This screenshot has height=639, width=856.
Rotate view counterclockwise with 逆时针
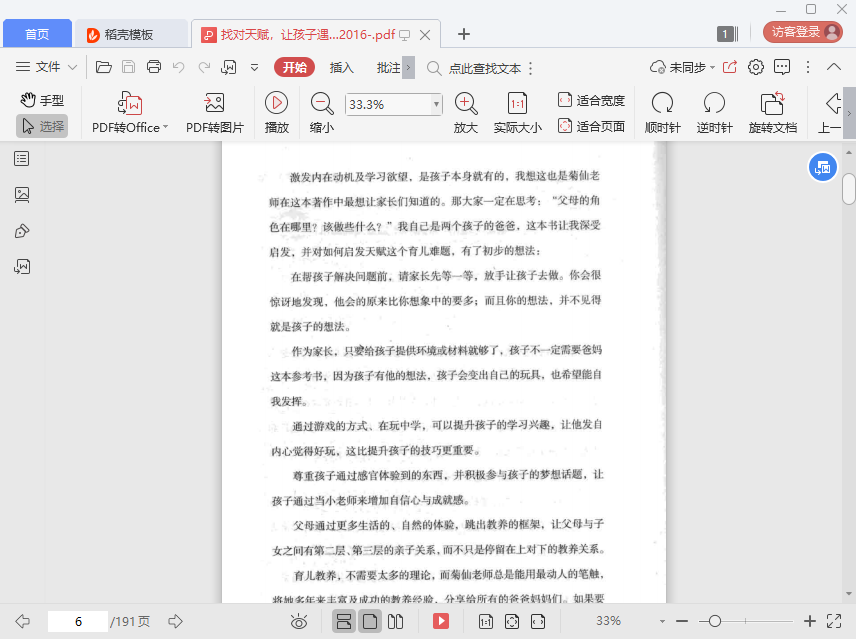tap(714, 112)
